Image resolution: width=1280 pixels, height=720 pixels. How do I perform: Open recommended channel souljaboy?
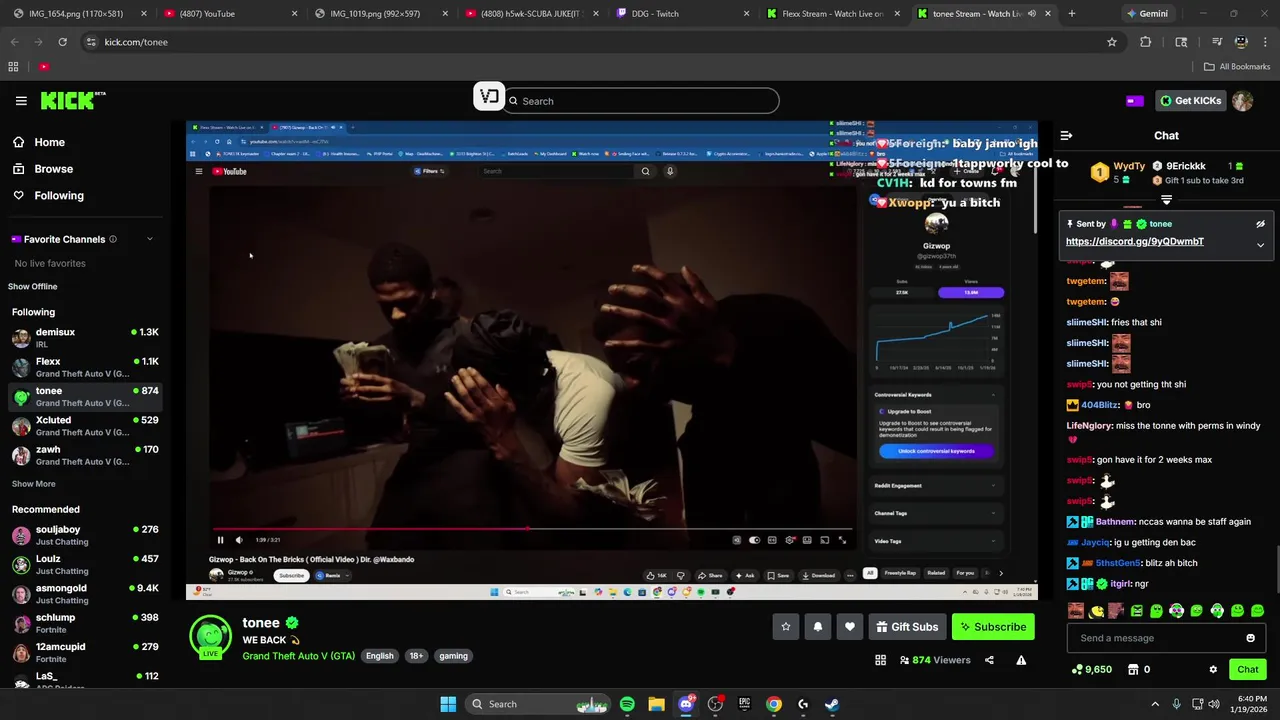tap(85, 535)
